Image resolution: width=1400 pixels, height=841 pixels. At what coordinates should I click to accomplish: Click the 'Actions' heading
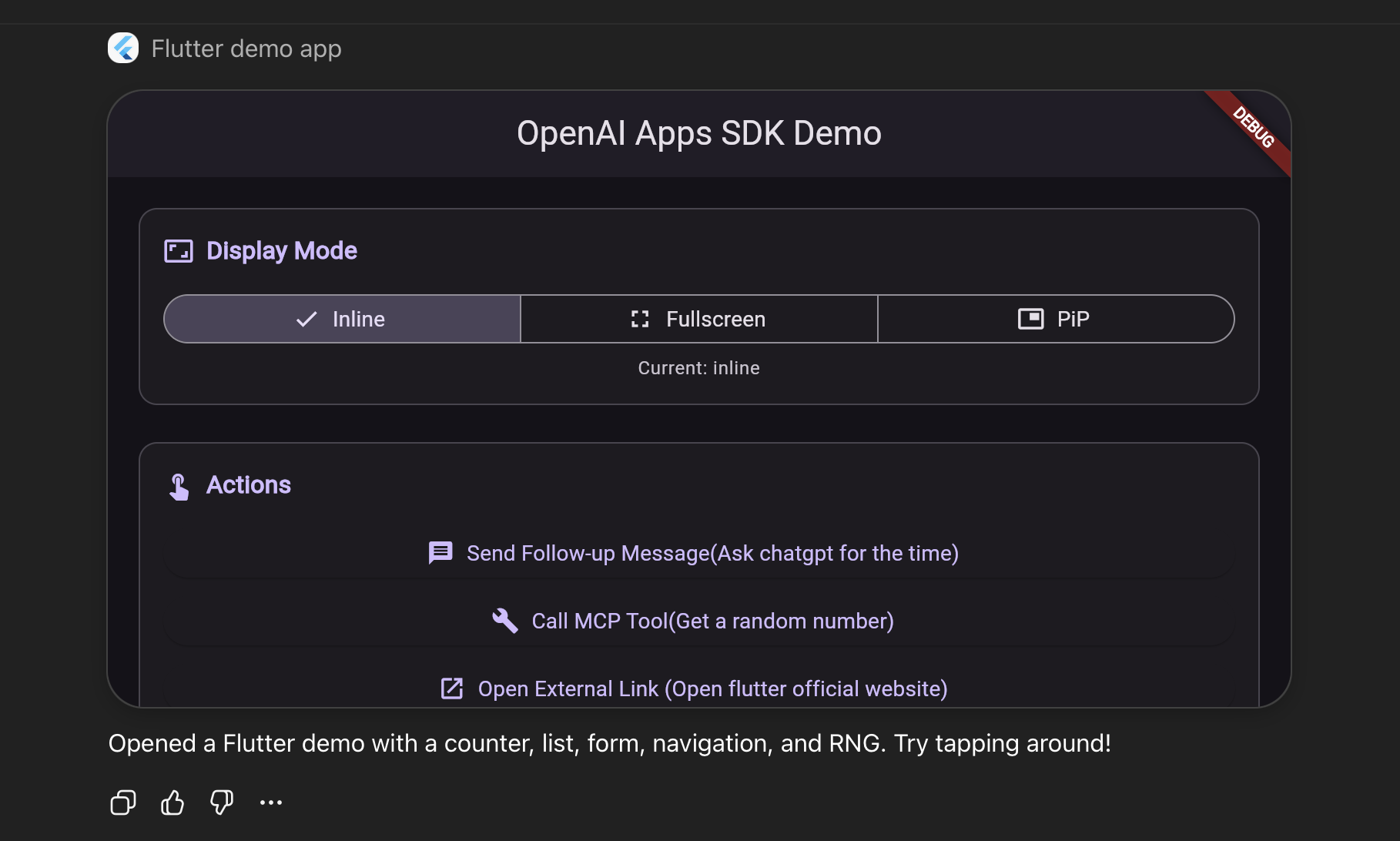249,485
